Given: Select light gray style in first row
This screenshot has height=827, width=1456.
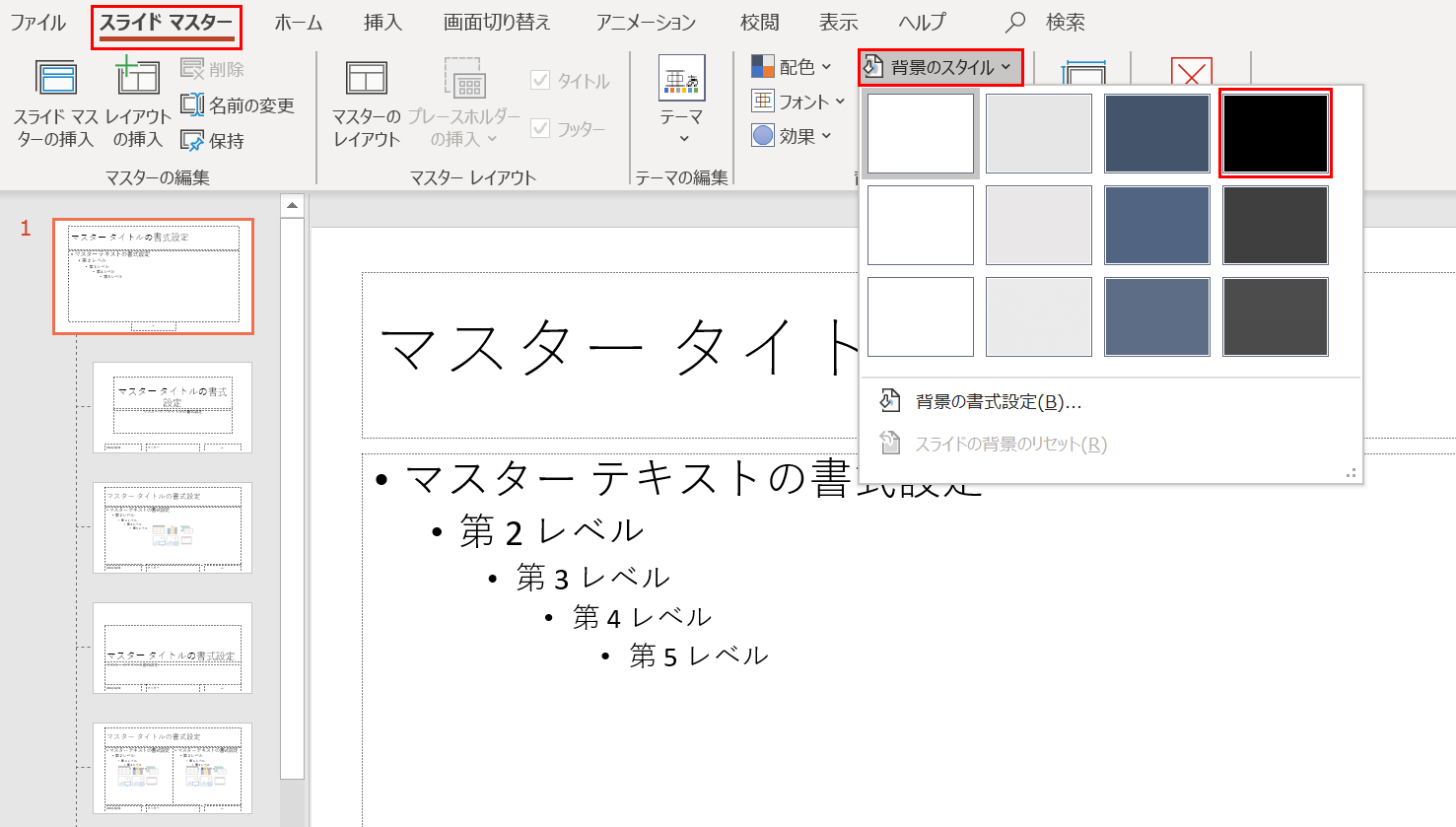Looking at the screenshot, I should (1039, 133).
